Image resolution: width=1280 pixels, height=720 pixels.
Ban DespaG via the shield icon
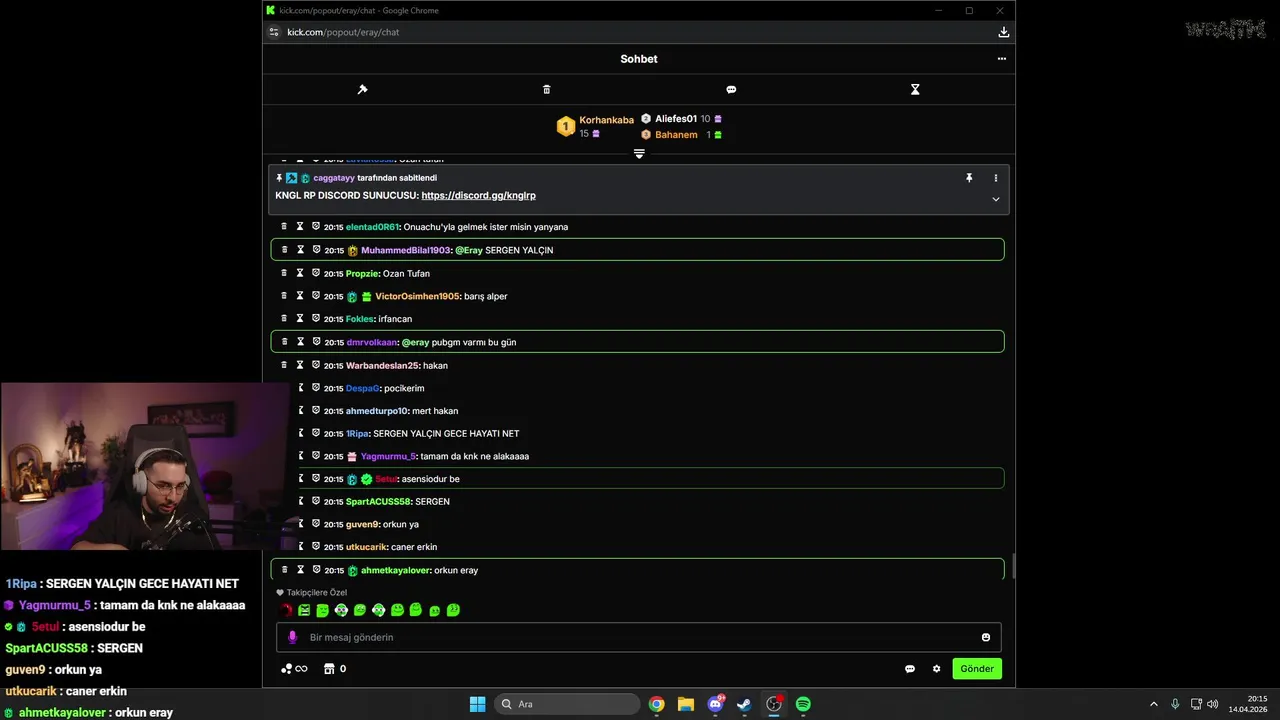tap(316, 388)
